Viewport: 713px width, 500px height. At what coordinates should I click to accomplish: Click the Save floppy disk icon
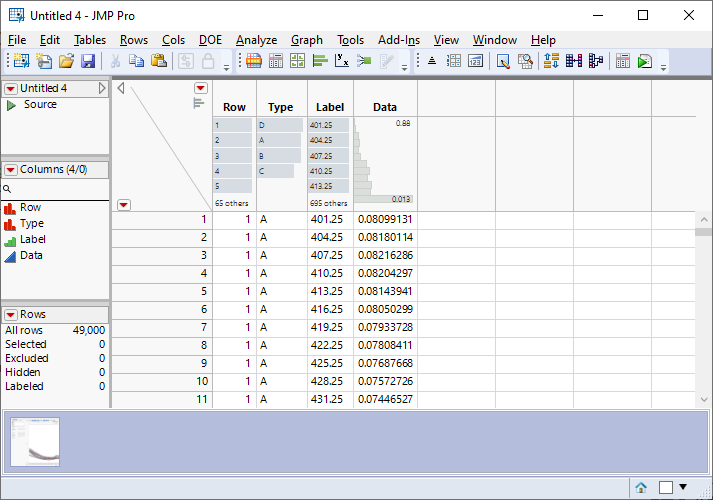[x=88, y=61]
